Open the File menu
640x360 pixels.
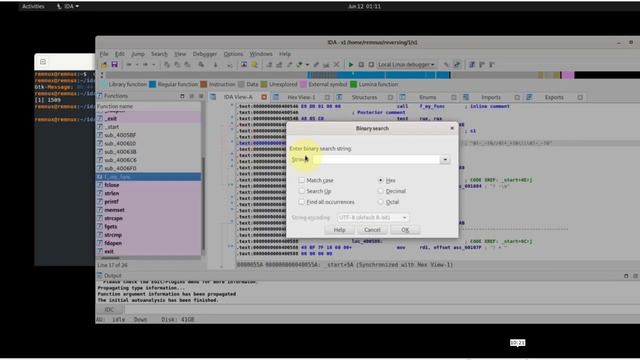pyautogui.click(x=104, y=54)
